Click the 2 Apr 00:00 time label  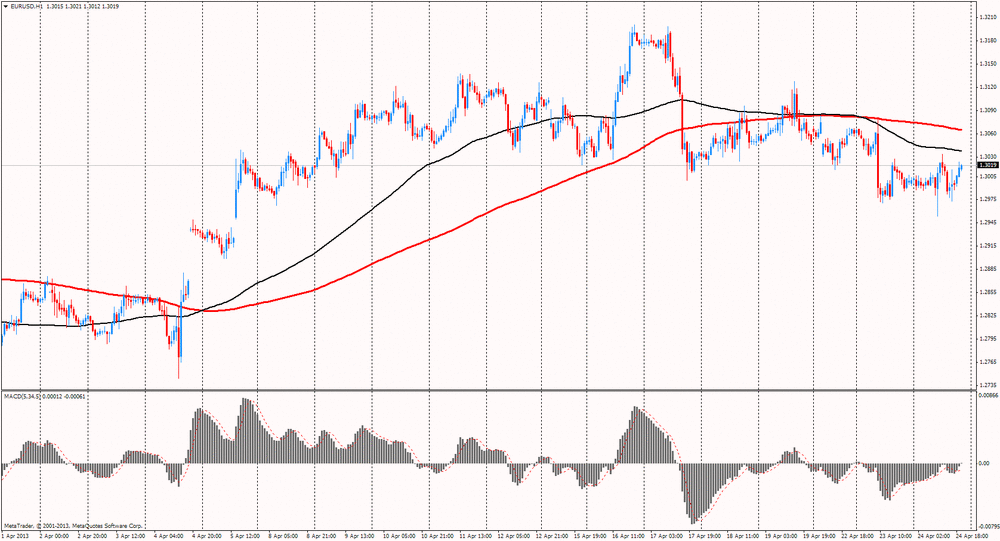coord(54,536)
